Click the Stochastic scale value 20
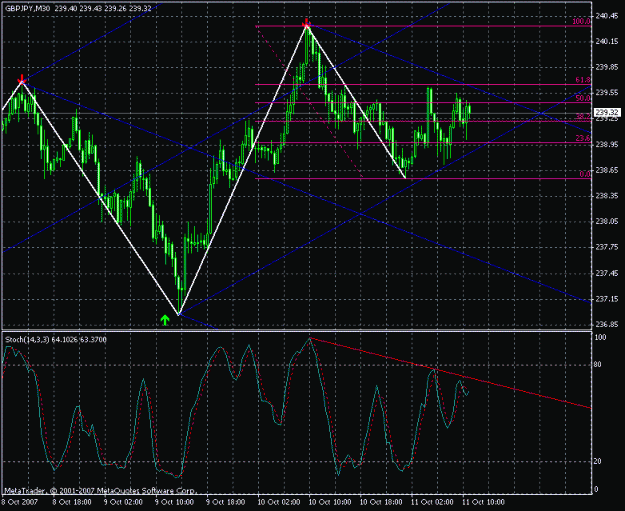625x511 pixels. point(599,461)
